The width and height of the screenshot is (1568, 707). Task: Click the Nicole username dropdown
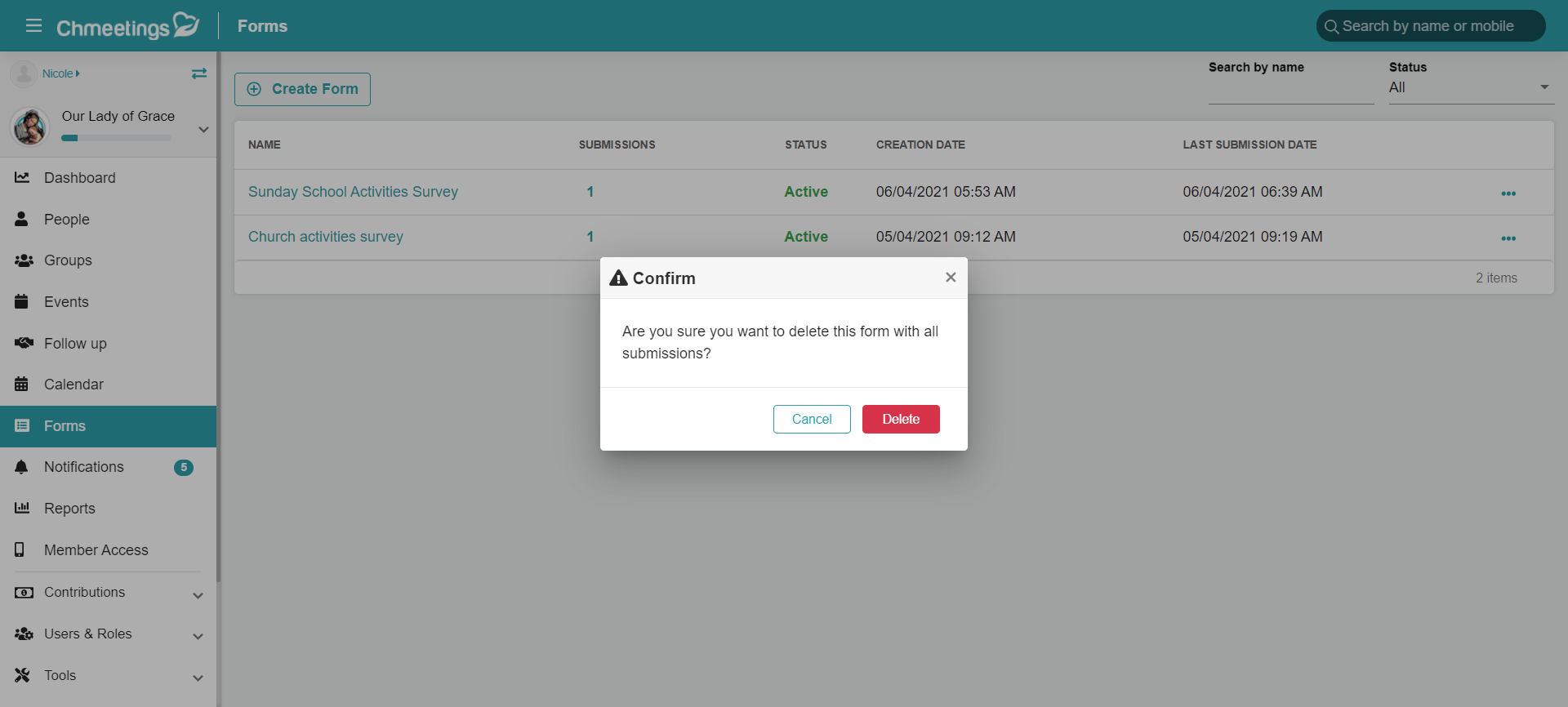(x=61, y=73)
